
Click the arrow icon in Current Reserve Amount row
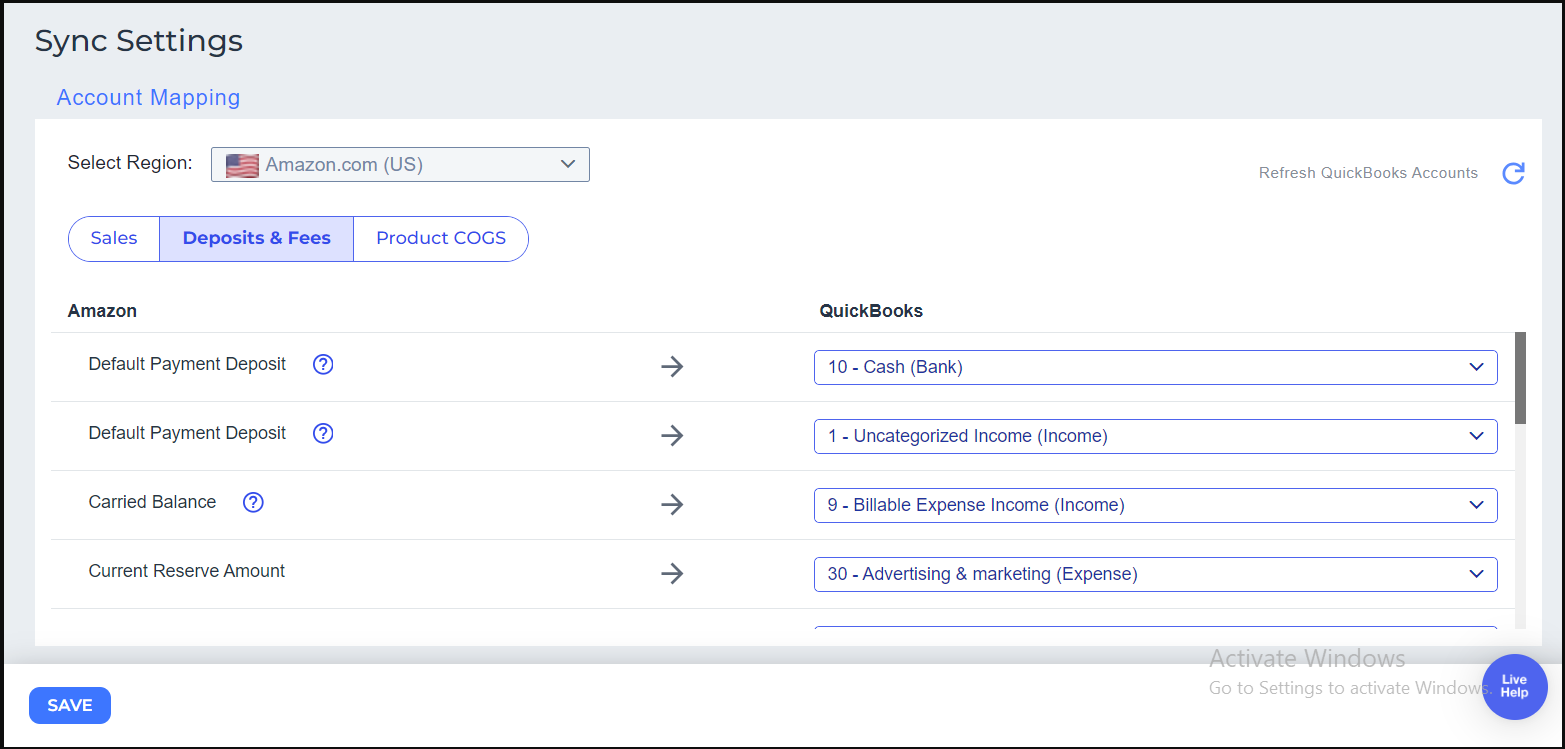672,574
